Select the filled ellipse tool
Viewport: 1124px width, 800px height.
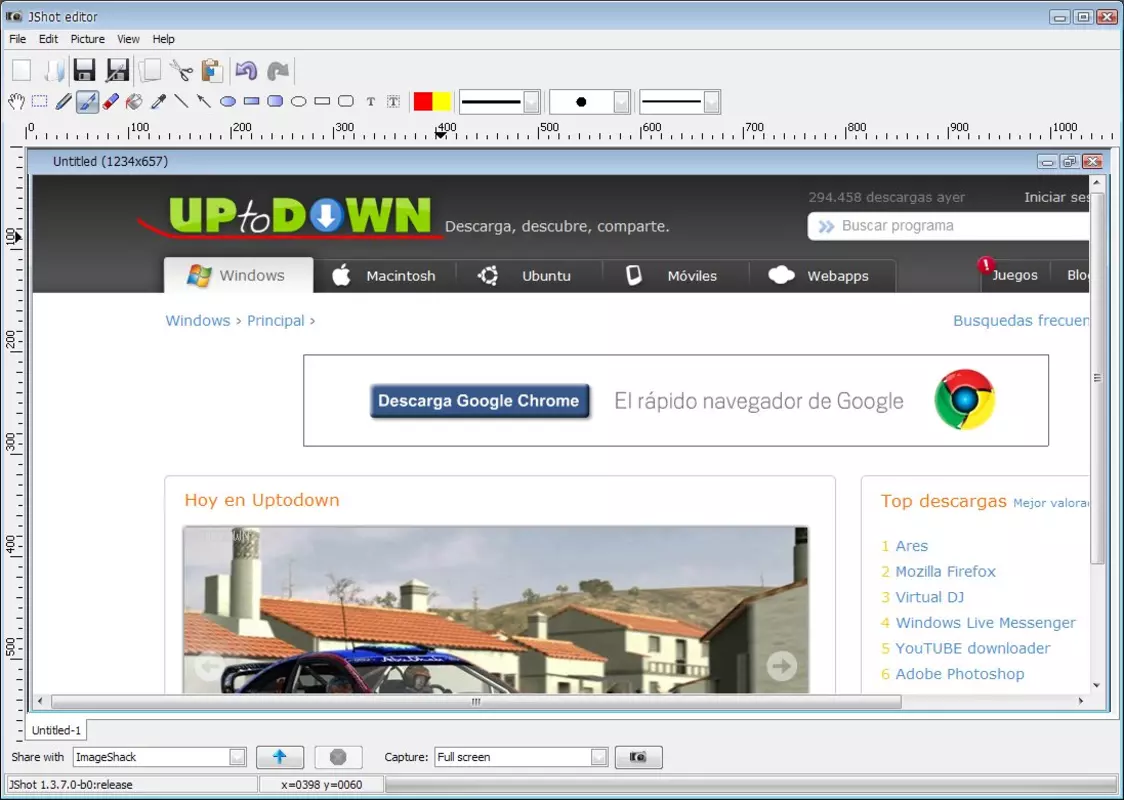228,102
